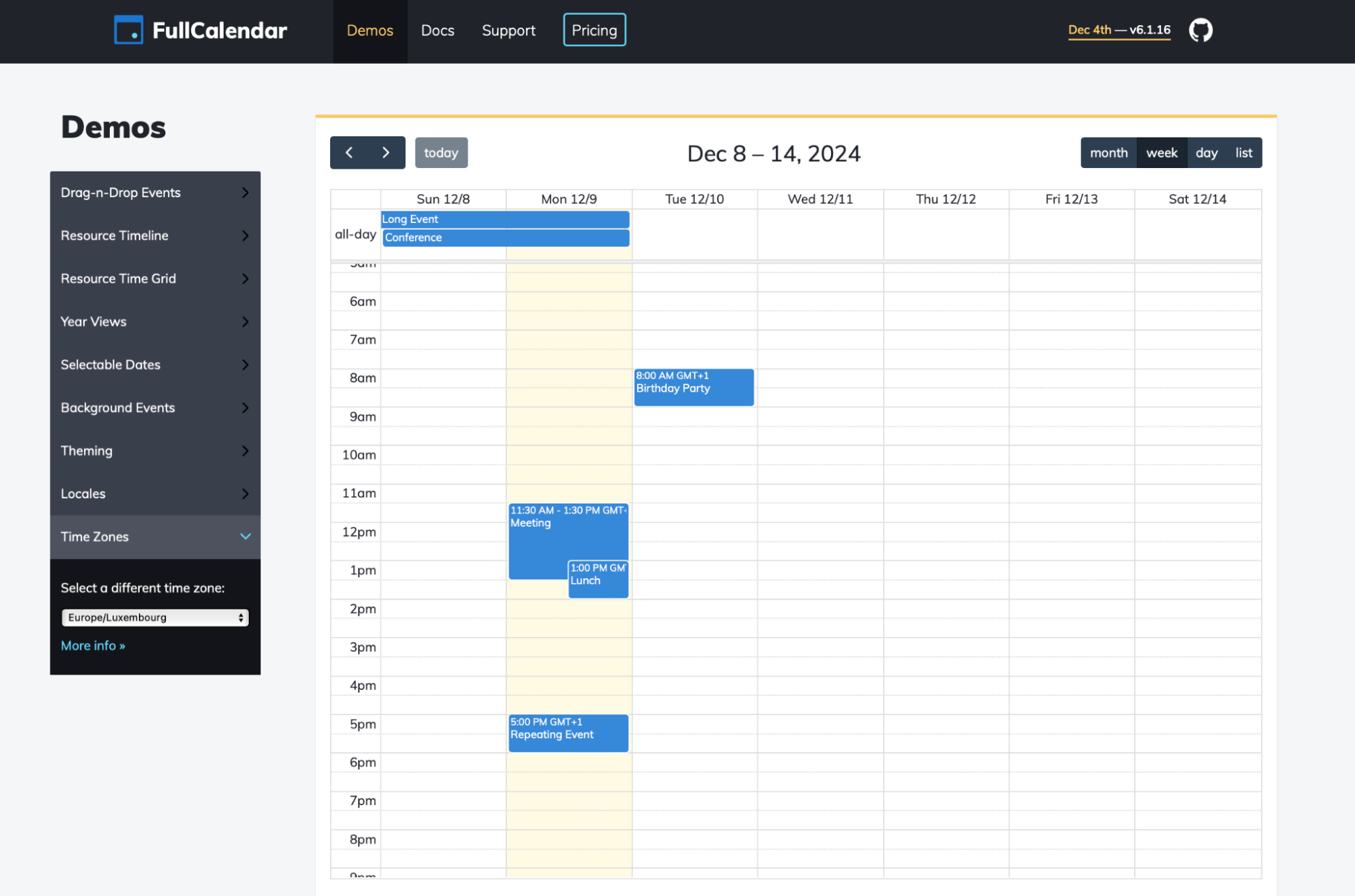The width and height of the screenshot is (1355, 896).
Task: Expand the Drag-n-Drop Events section
Action: [154, 192]
